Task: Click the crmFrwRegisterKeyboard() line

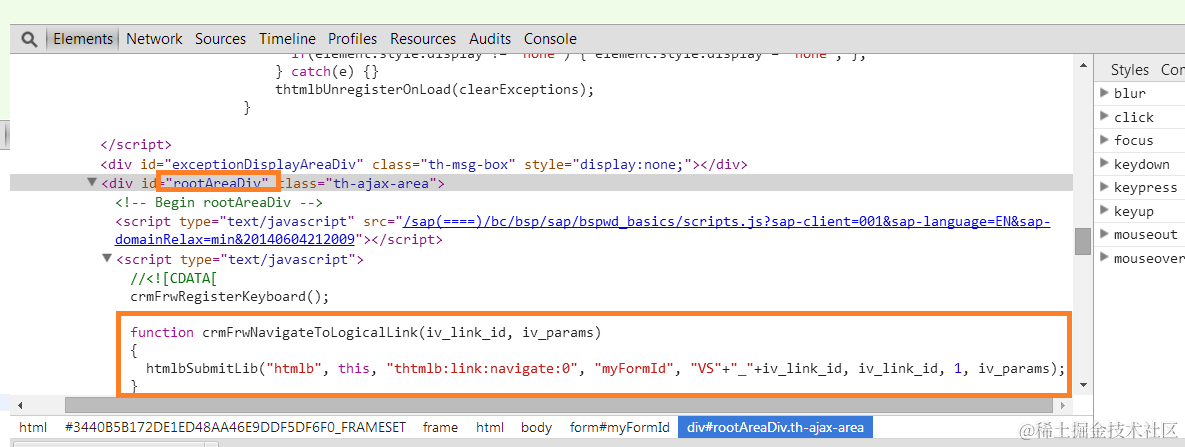Action: (x=230, y=296)
